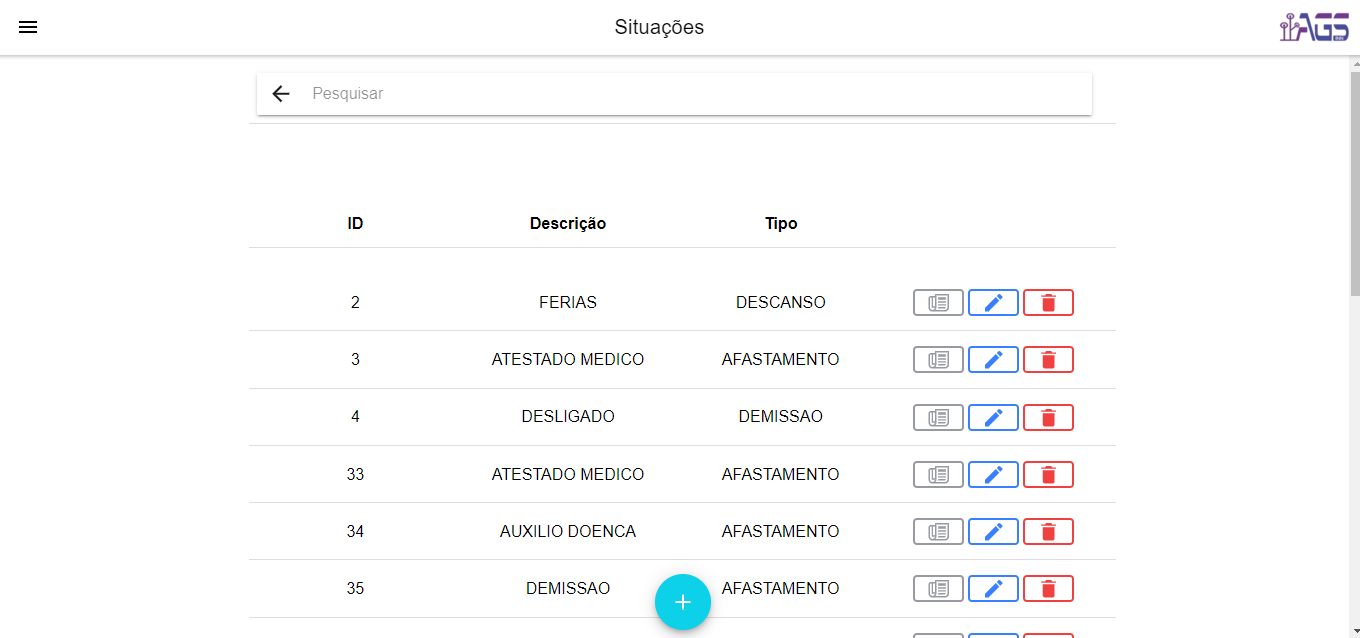View details of DESLIGADO row
The height and width of the screenshot is (638, 1360).
pyautogui.click(x=938, y=417)
